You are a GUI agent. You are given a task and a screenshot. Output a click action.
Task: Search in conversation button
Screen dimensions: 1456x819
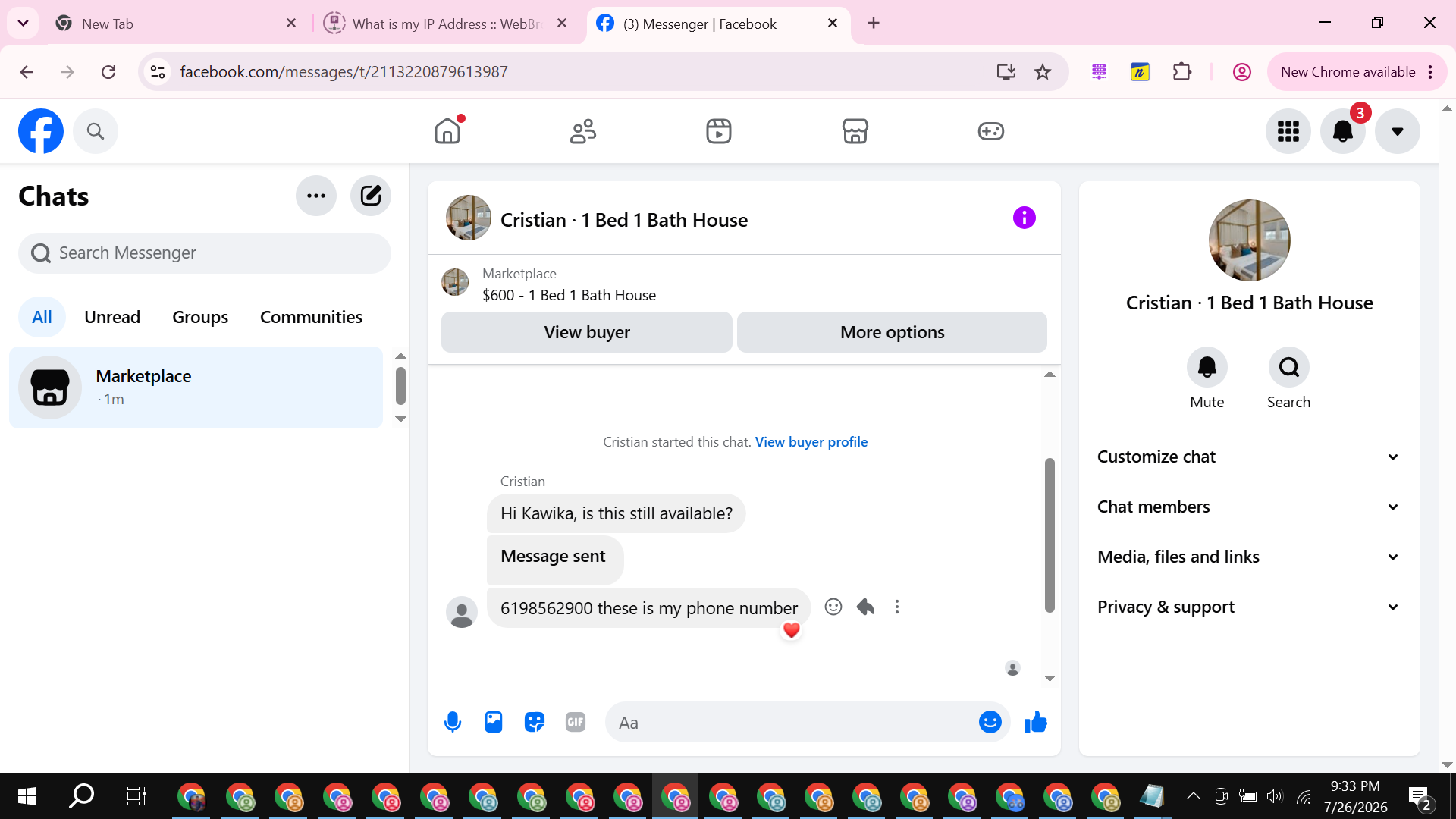1289,368
